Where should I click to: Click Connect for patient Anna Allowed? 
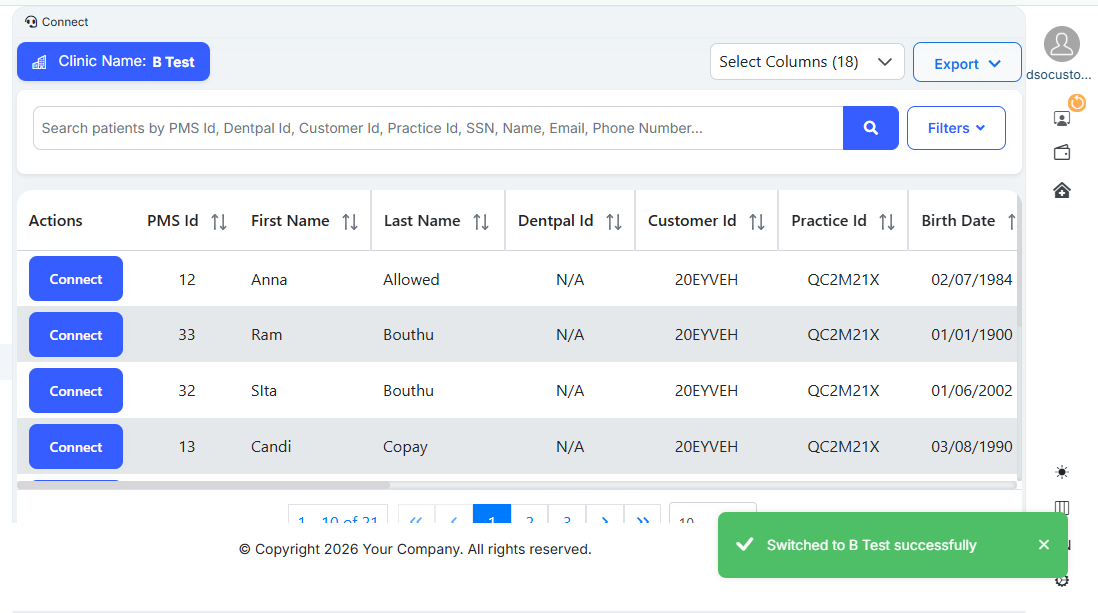coord(76,279)
